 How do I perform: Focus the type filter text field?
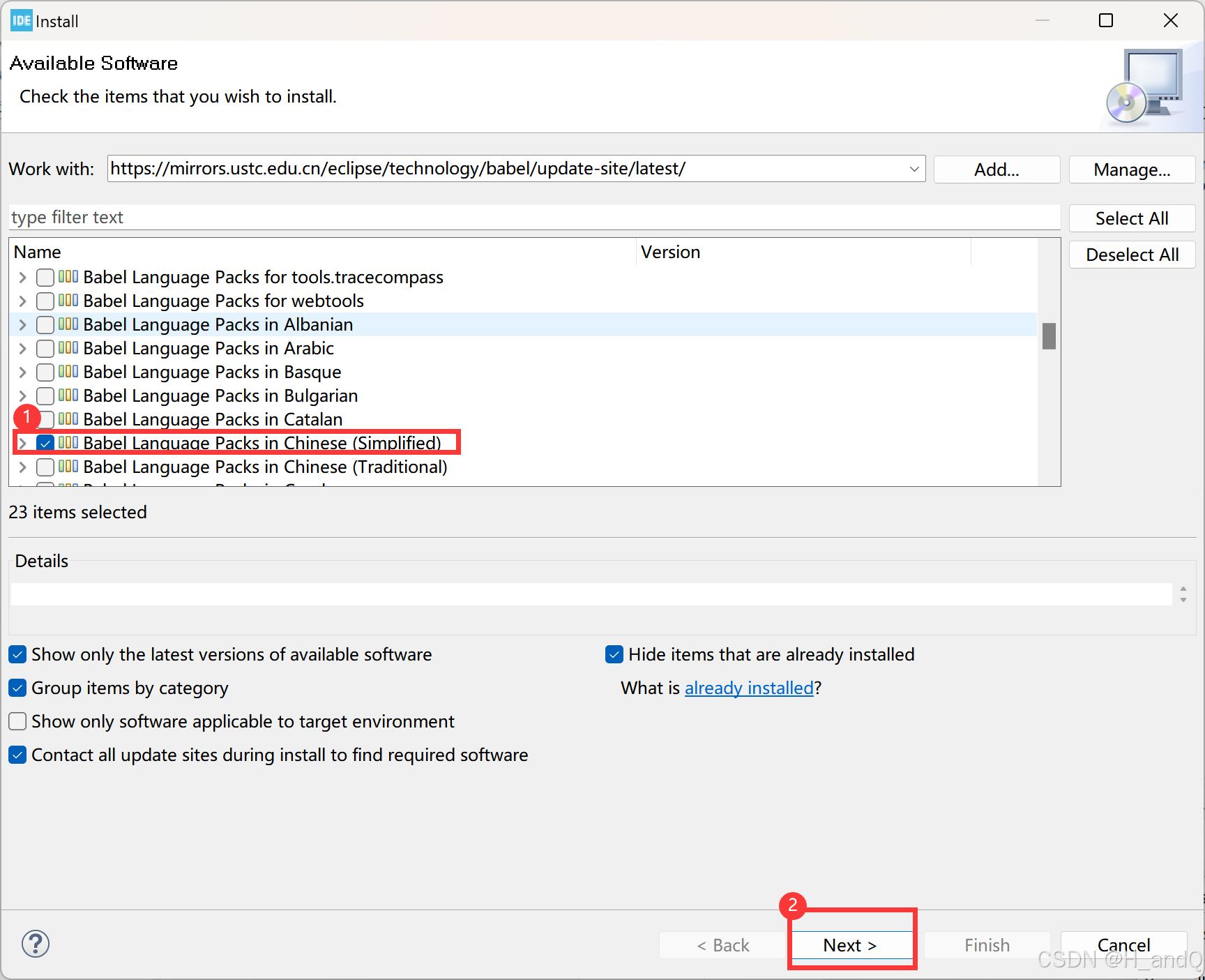point(534,217)
